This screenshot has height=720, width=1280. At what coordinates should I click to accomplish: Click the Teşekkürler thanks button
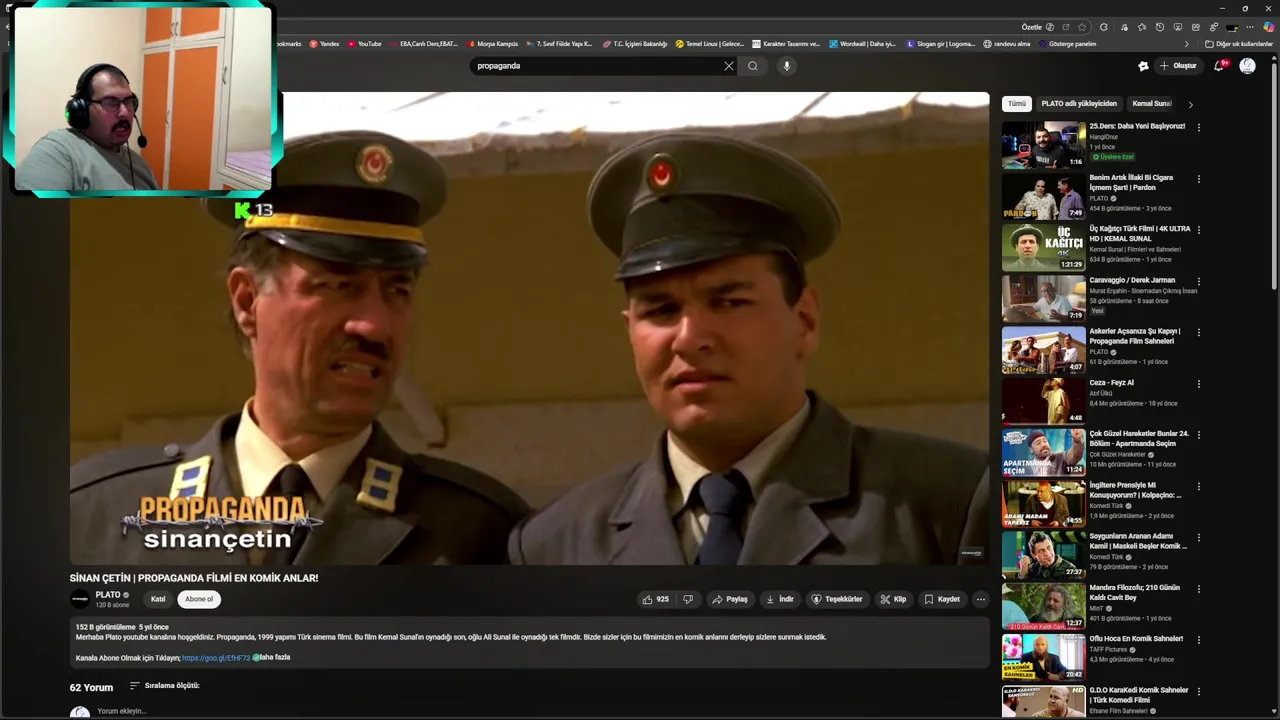coord(836,599)
